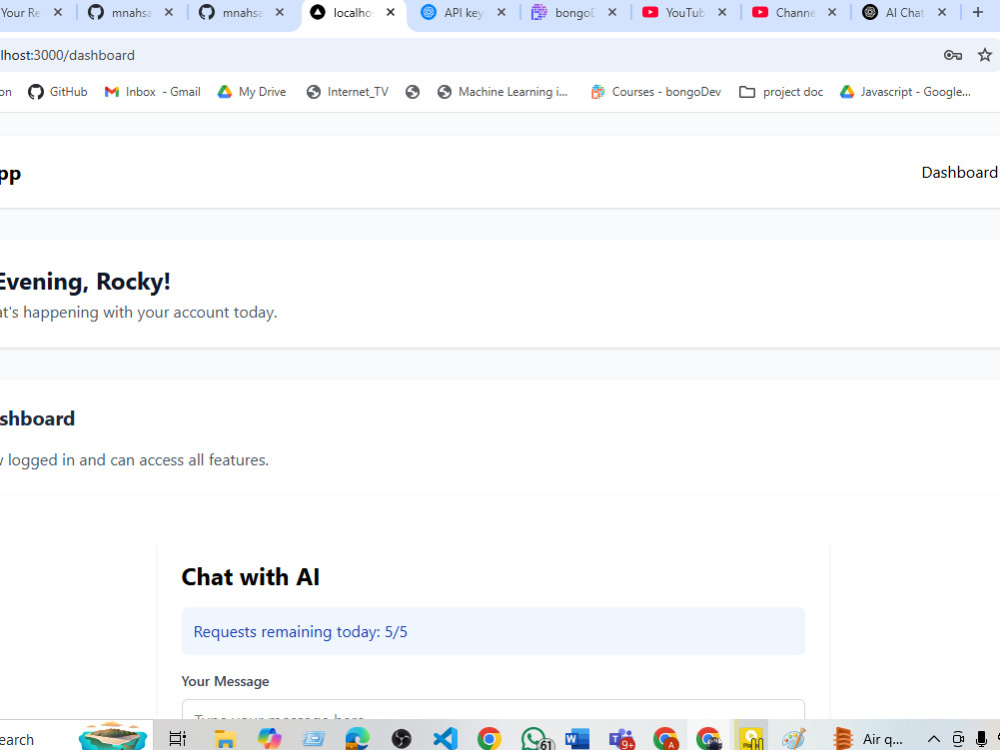Screen dimensions: 1000x750
Task: Close the AI Chat tab
Action: pos(942,12)
